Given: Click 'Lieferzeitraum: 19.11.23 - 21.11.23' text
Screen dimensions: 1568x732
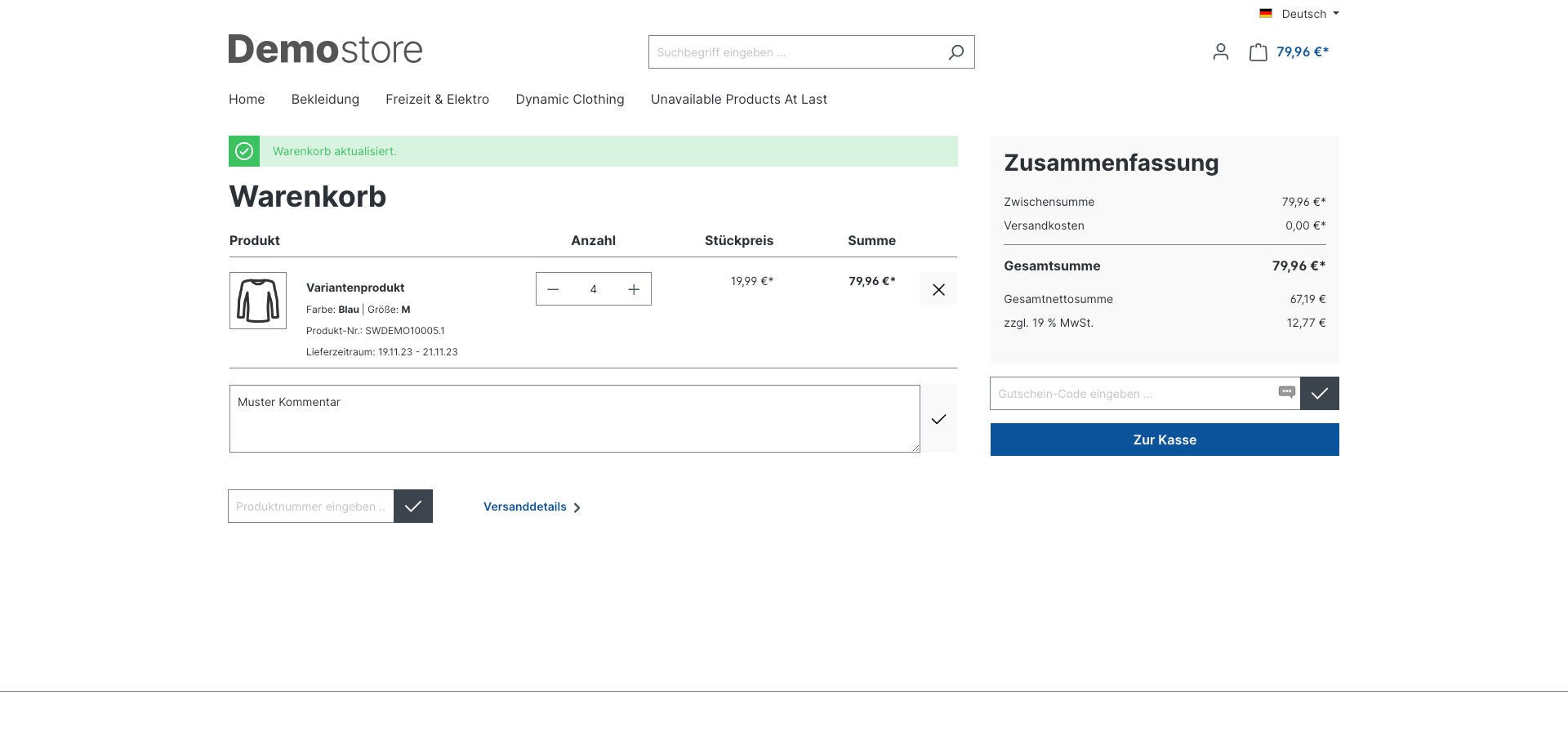Looking at the screenshot, I should click(x=382, y=352).
